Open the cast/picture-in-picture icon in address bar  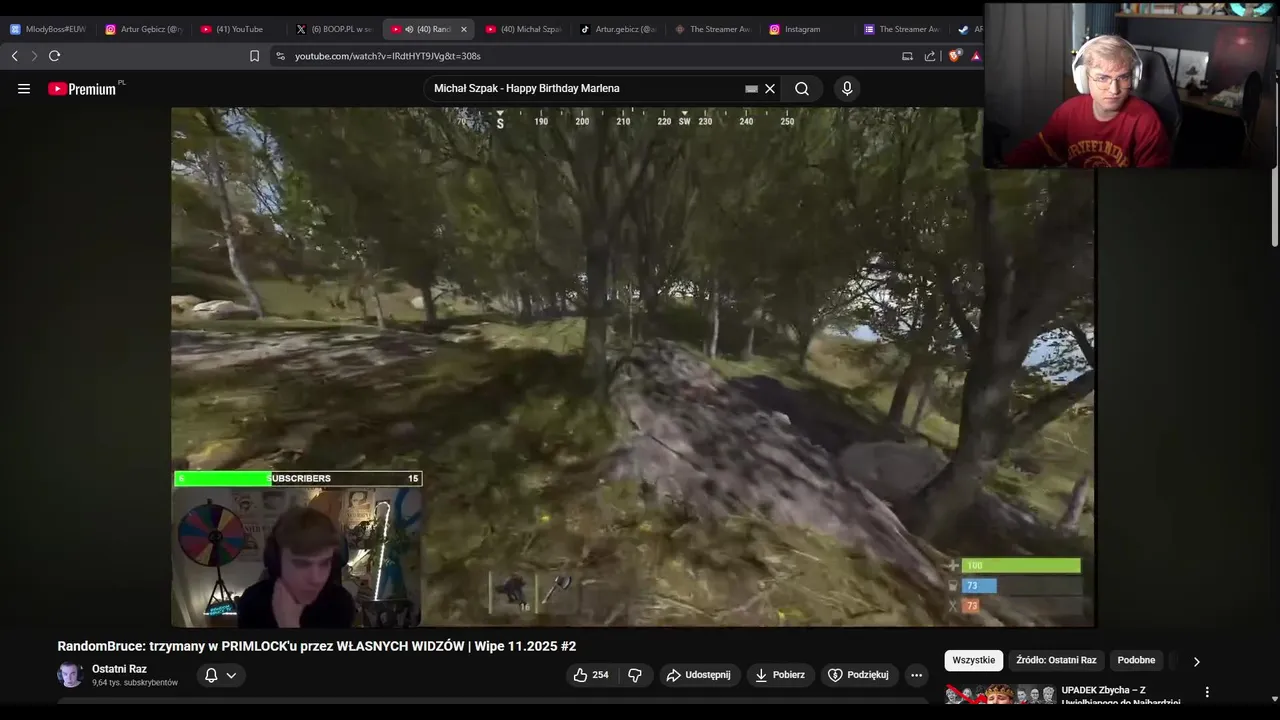coord(907,56)
